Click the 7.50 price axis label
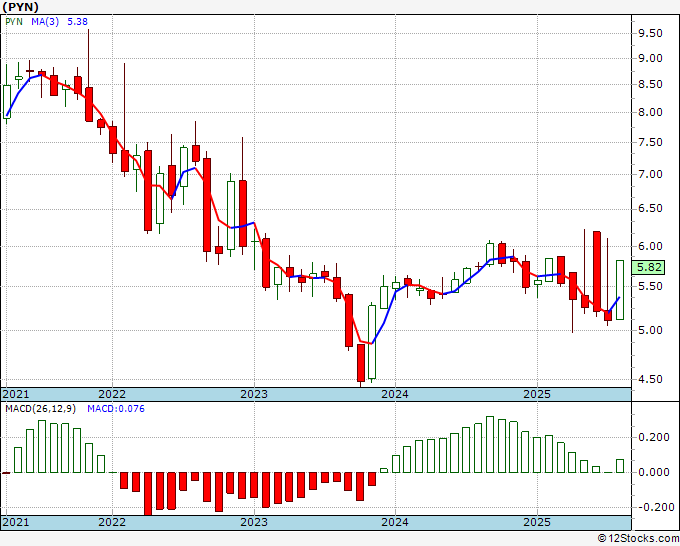The height and width of the screenshot is (546, 680). click(650, 142)
